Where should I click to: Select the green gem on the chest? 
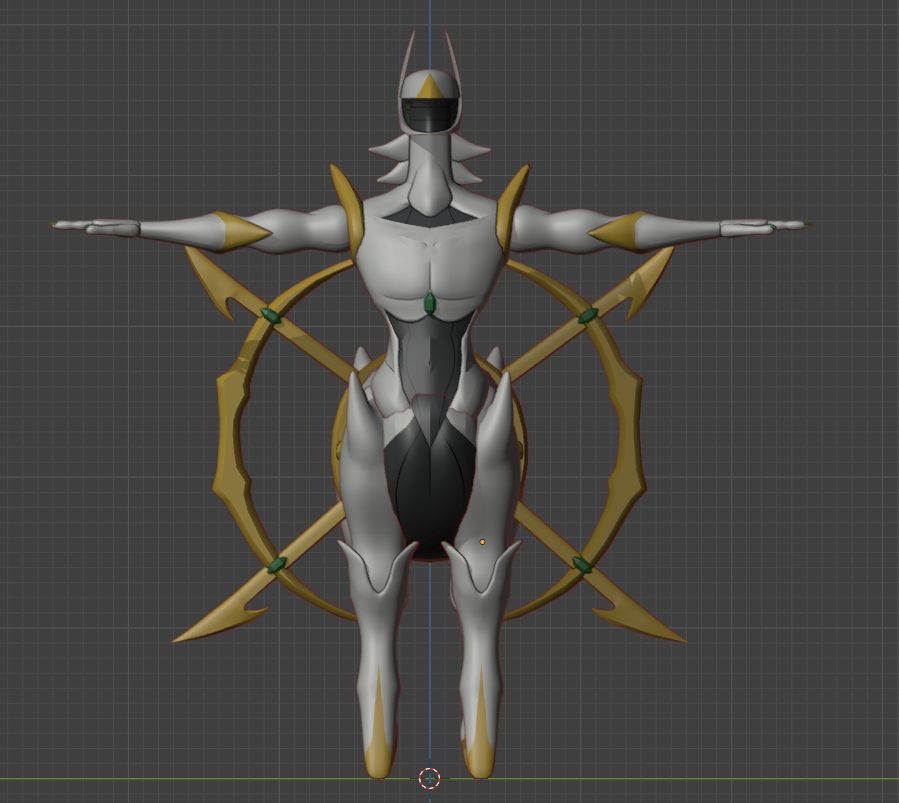[430, 304]
